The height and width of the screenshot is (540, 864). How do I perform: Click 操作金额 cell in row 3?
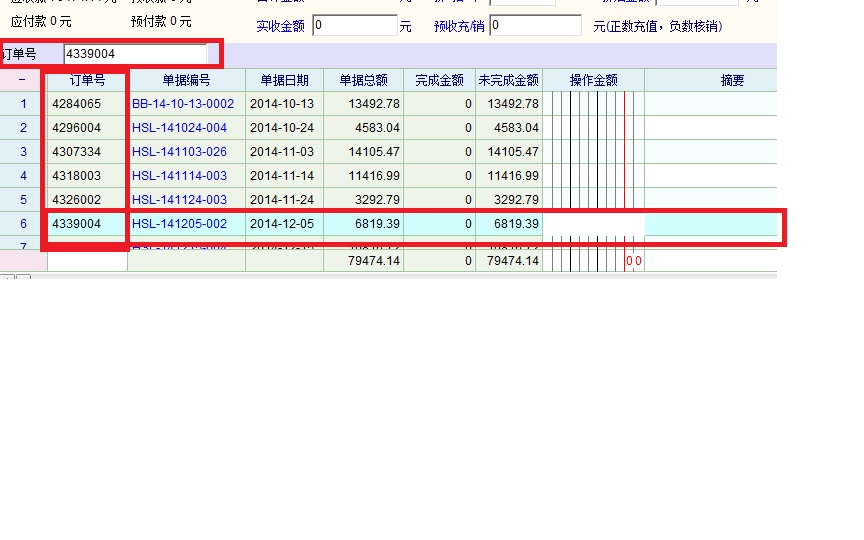[593, 152]
